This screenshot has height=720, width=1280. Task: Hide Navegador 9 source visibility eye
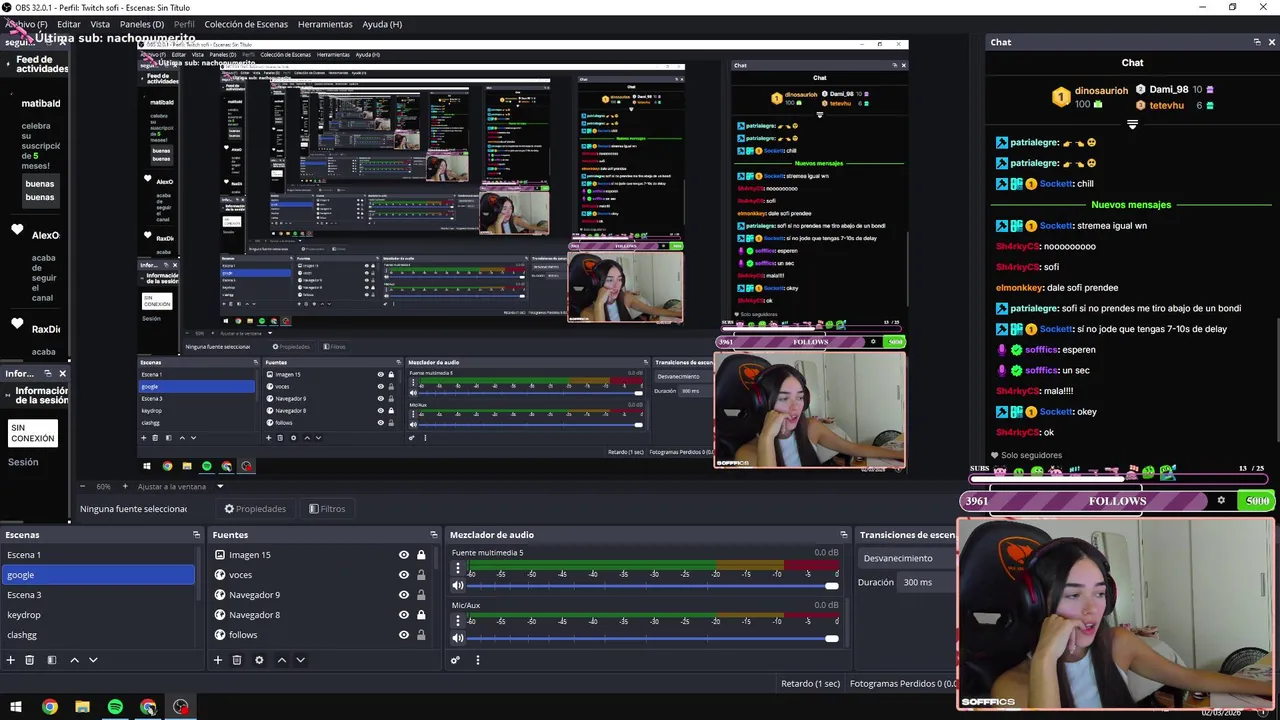coord(404,595)
